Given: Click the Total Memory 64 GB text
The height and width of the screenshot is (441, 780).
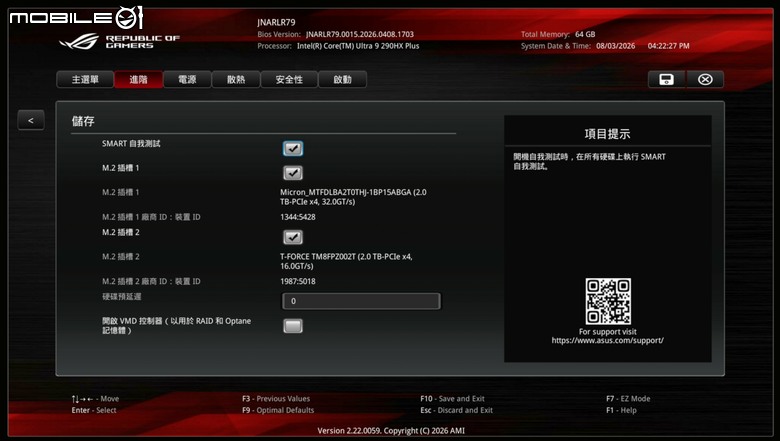Looking at the screenshot, I should 558,34.
